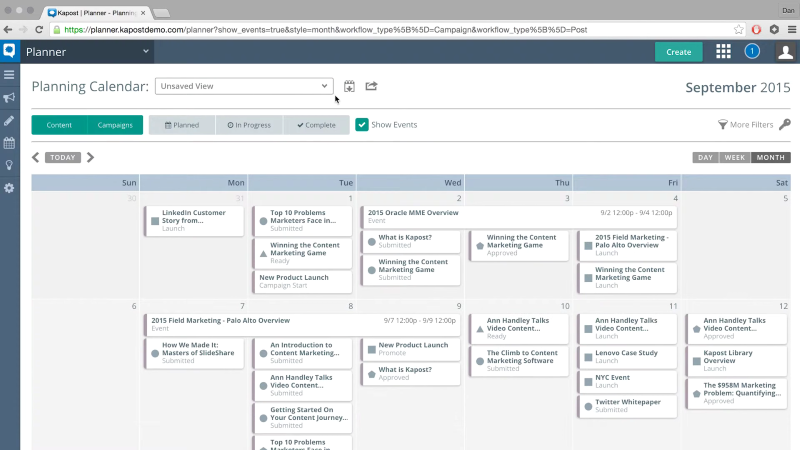Click the browser address bar URL
The width and height of the screenshot is (800, 450).
pos(326,30)
